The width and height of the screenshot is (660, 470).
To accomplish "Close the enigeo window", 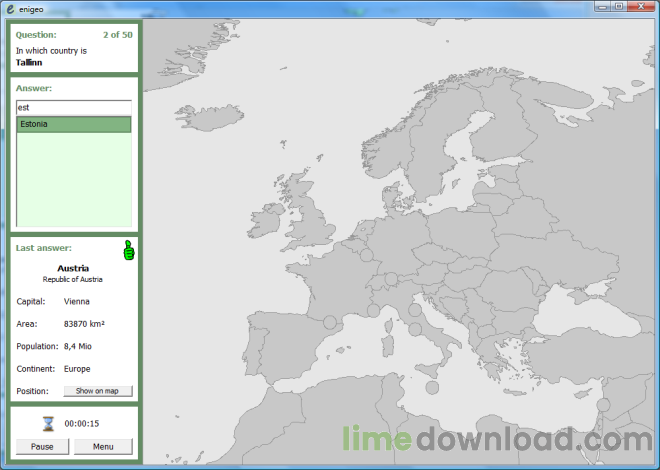I will pyautogui.click(x=643, y=7).
